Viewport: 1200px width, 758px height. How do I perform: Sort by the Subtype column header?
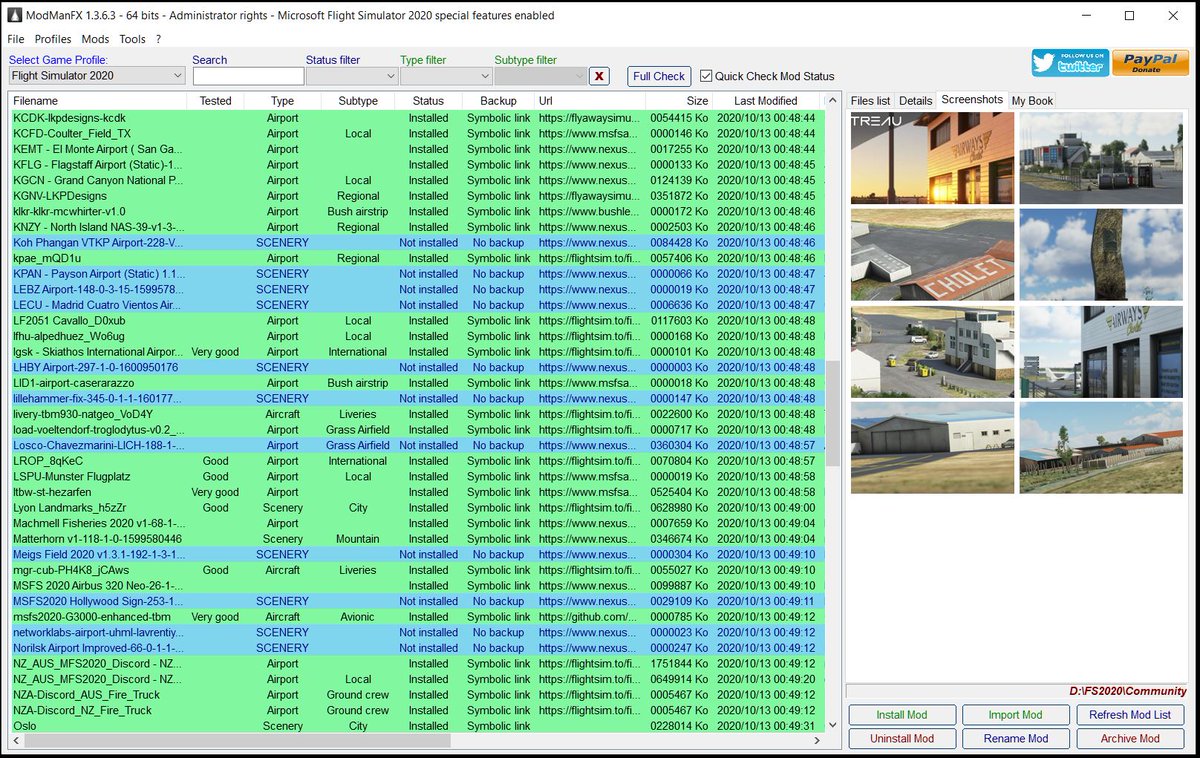tap(358, 101)
